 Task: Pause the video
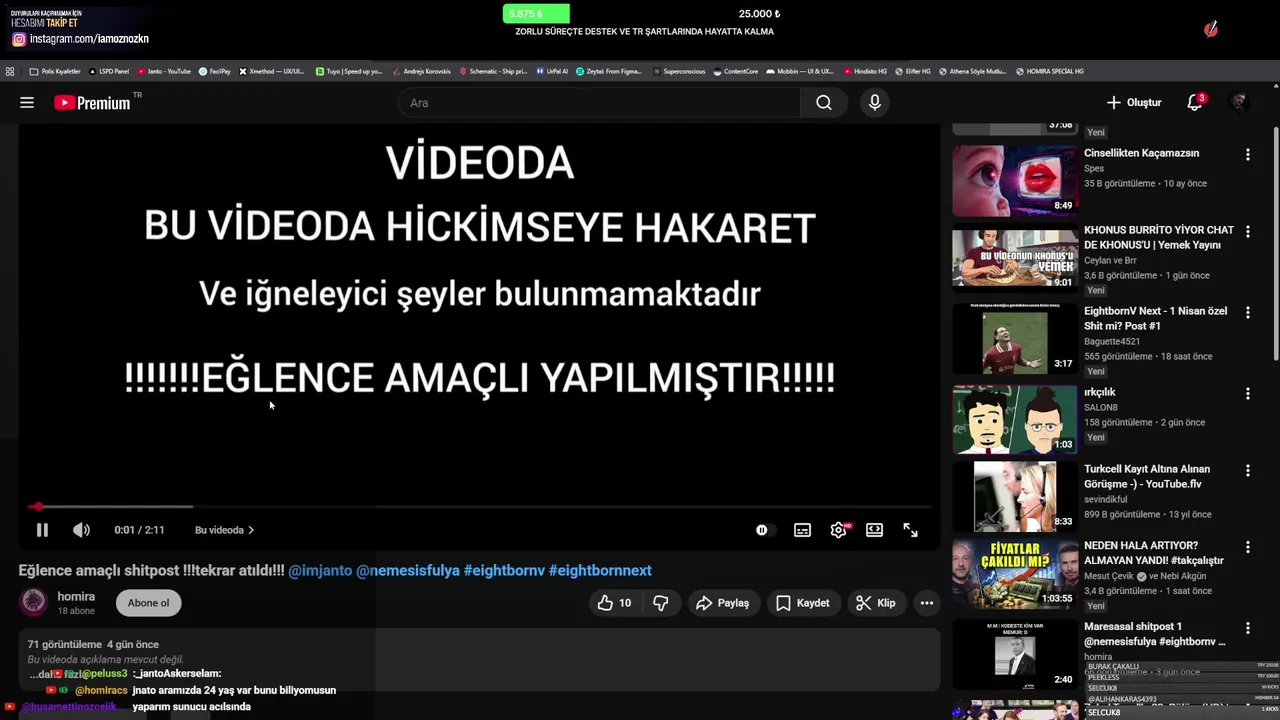42,530
